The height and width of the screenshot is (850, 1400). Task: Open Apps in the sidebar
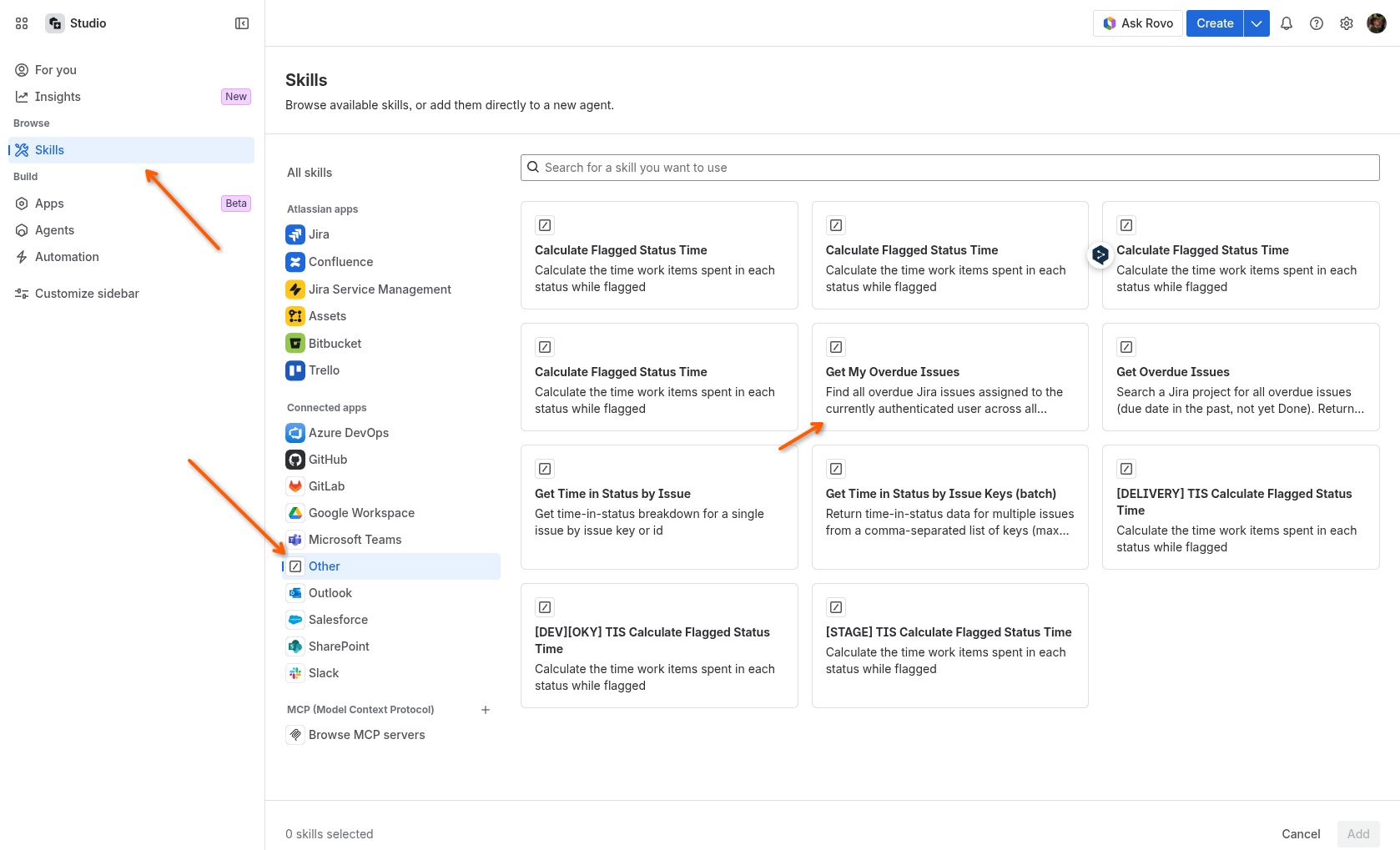tap(131, 204)
